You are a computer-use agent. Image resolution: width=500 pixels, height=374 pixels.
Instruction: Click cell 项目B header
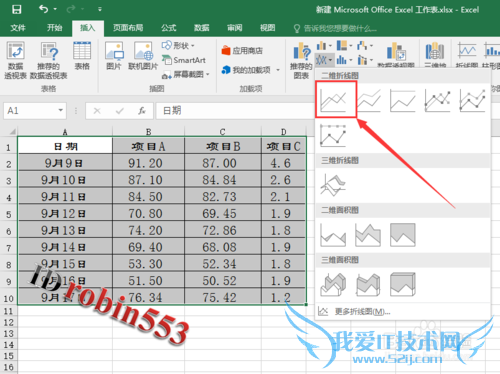(x=223, y=146)
